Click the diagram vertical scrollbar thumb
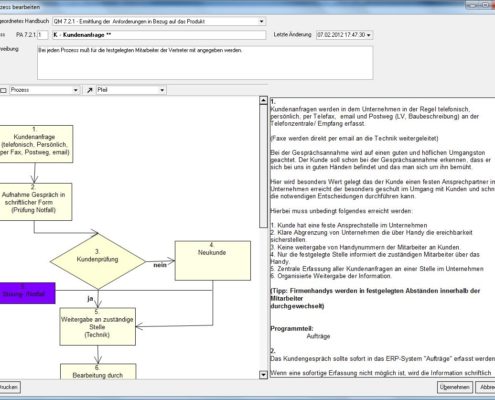Image resolution: width=495 pixels, height=400 pixels. [x=263, y=166]
